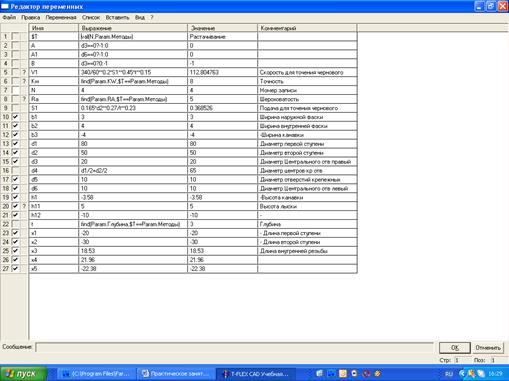Open the Файл menu
The image size is (509, 381).
(9, 17)
